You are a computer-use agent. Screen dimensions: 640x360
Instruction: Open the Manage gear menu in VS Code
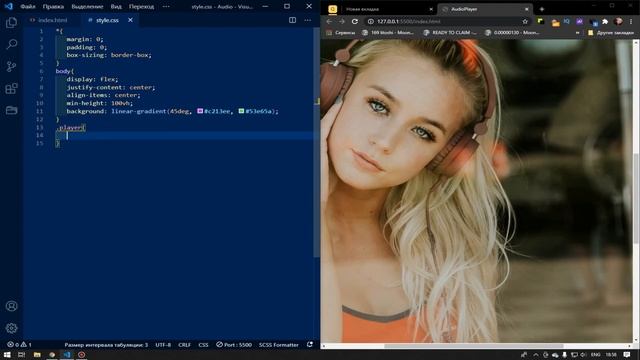(x=11, y=328)
